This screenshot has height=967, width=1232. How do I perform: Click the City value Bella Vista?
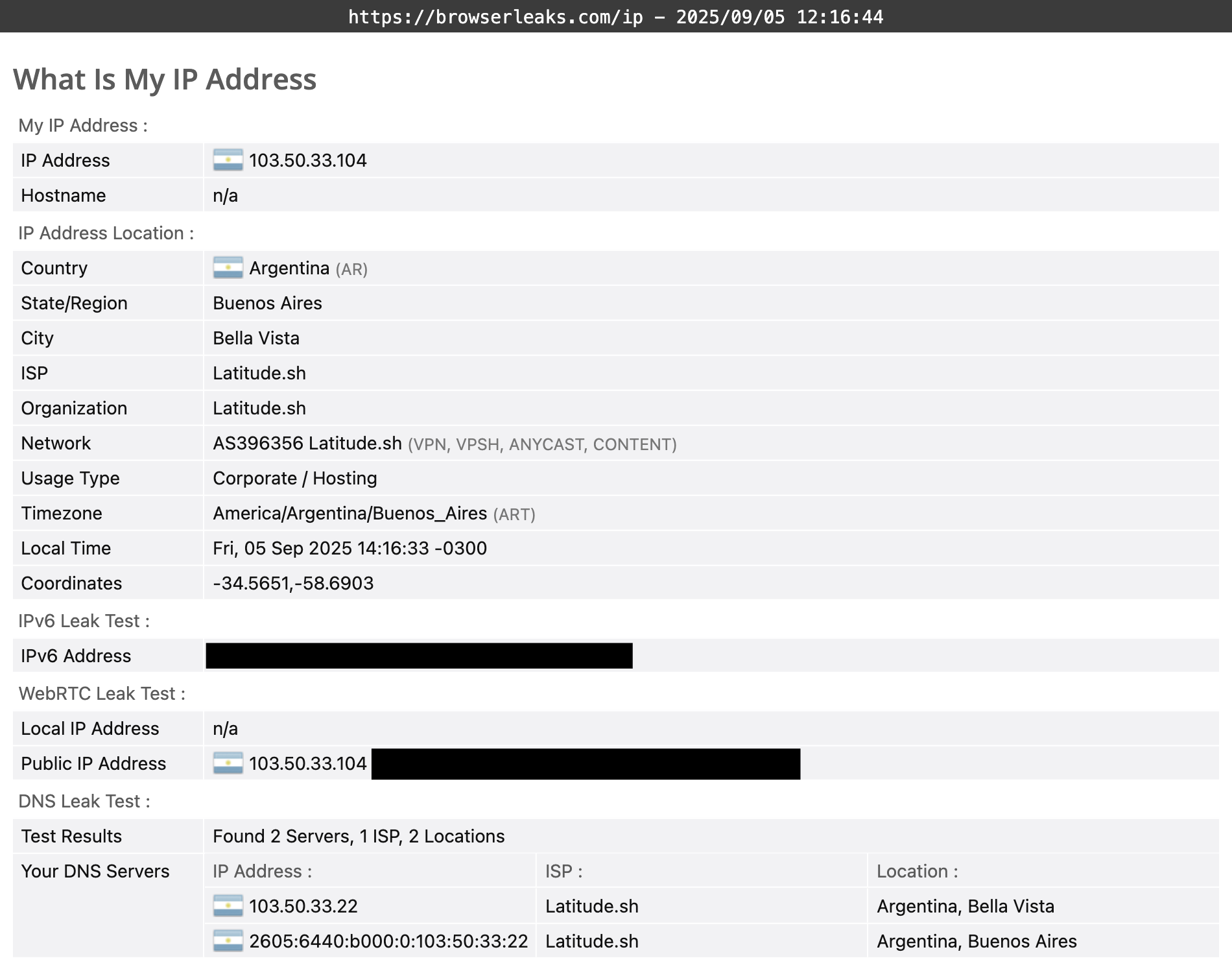(x=256, y=338)
